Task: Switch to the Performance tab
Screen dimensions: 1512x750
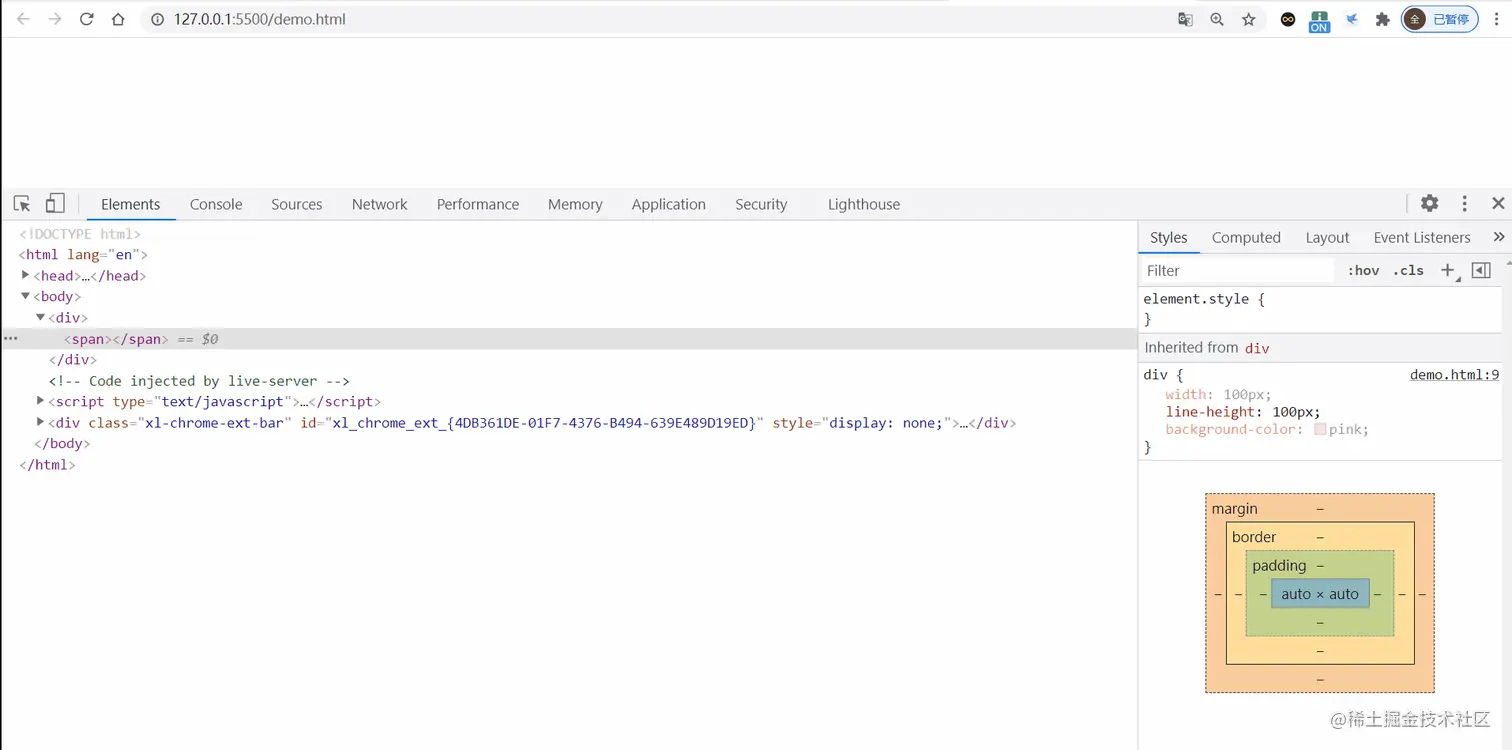Action: pos(478,204)
